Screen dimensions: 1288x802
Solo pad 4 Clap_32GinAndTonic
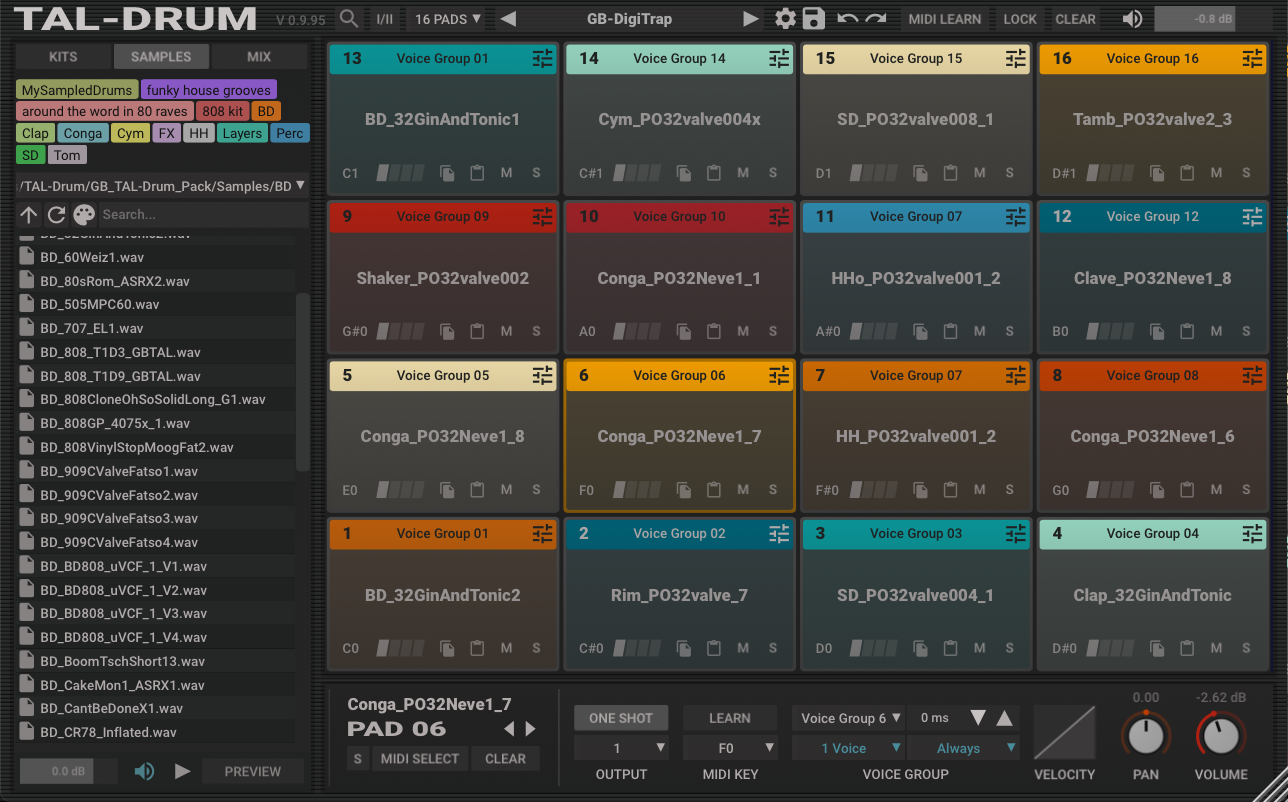point(1246,648)
